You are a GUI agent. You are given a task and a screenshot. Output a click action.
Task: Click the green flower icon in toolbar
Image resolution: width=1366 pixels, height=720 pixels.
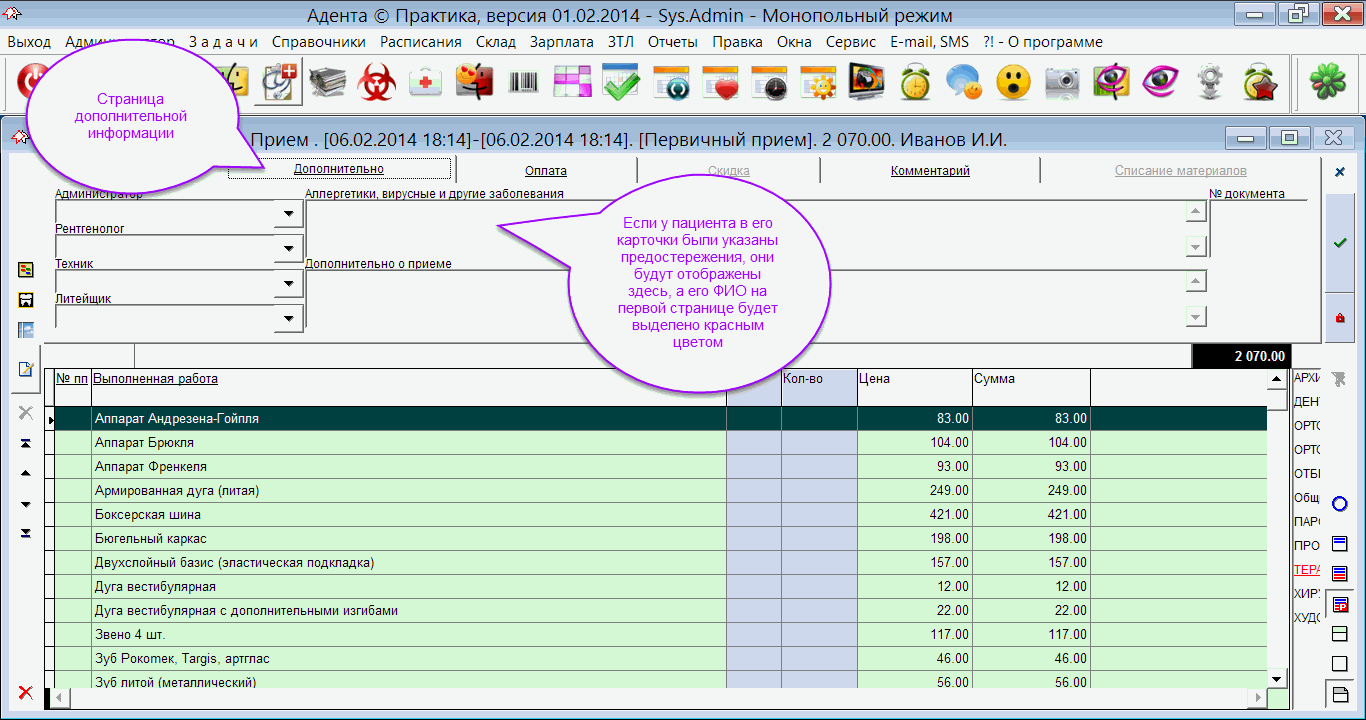(1329, 82)
